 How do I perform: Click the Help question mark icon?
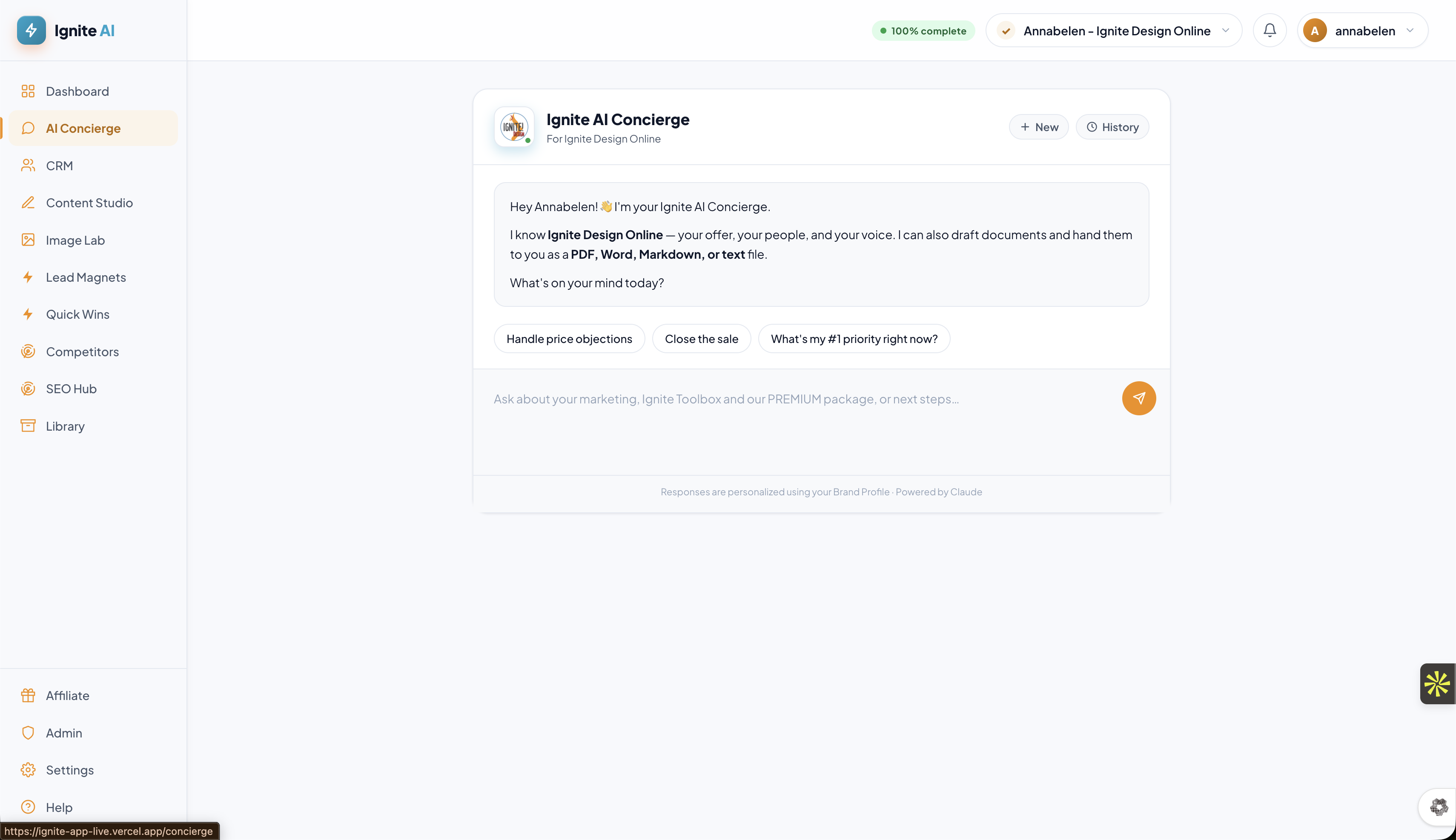(x=28, y=807)
